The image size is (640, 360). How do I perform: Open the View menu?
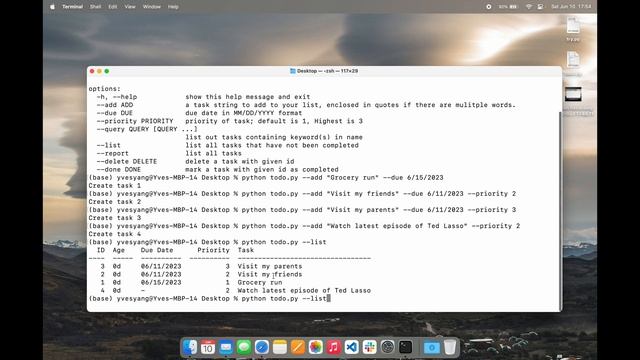click(x=130, y=7)
